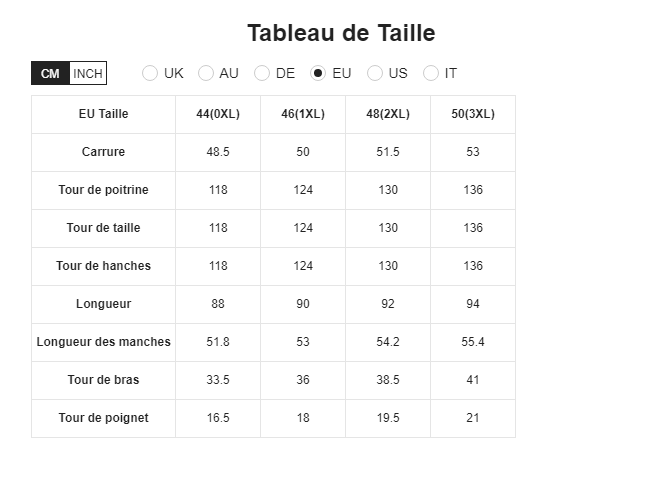Image resolution: width=660 pixels, height=478 pixels.
Task: Choose the AU size option
Action: [206, 73]
